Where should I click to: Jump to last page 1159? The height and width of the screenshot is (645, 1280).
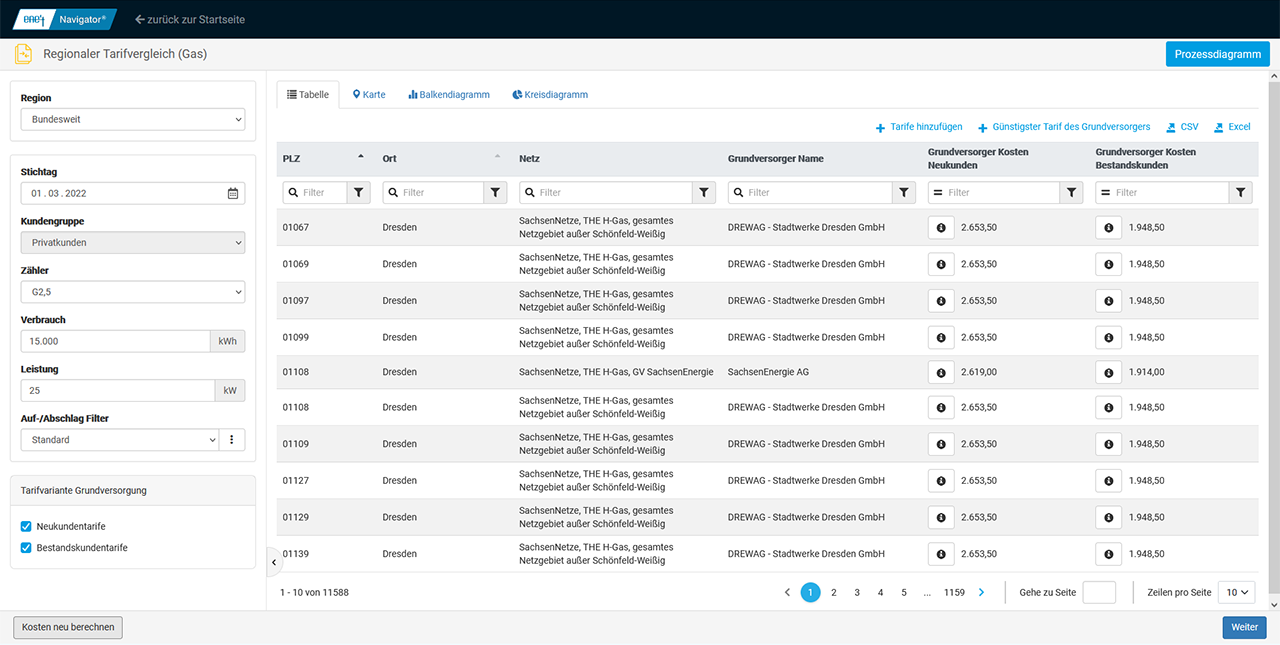point(954,593)
